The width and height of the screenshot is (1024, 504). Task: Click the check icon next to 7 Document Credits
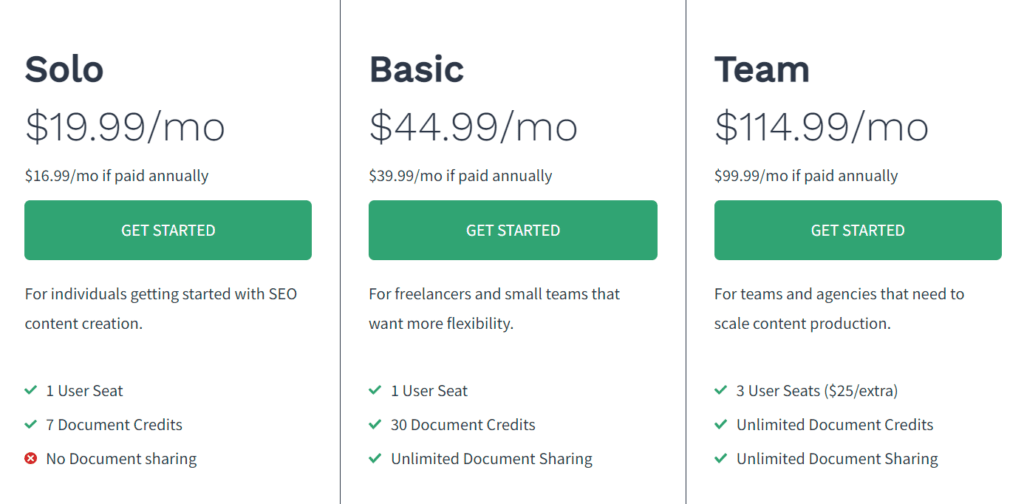[x=31, y=425]
